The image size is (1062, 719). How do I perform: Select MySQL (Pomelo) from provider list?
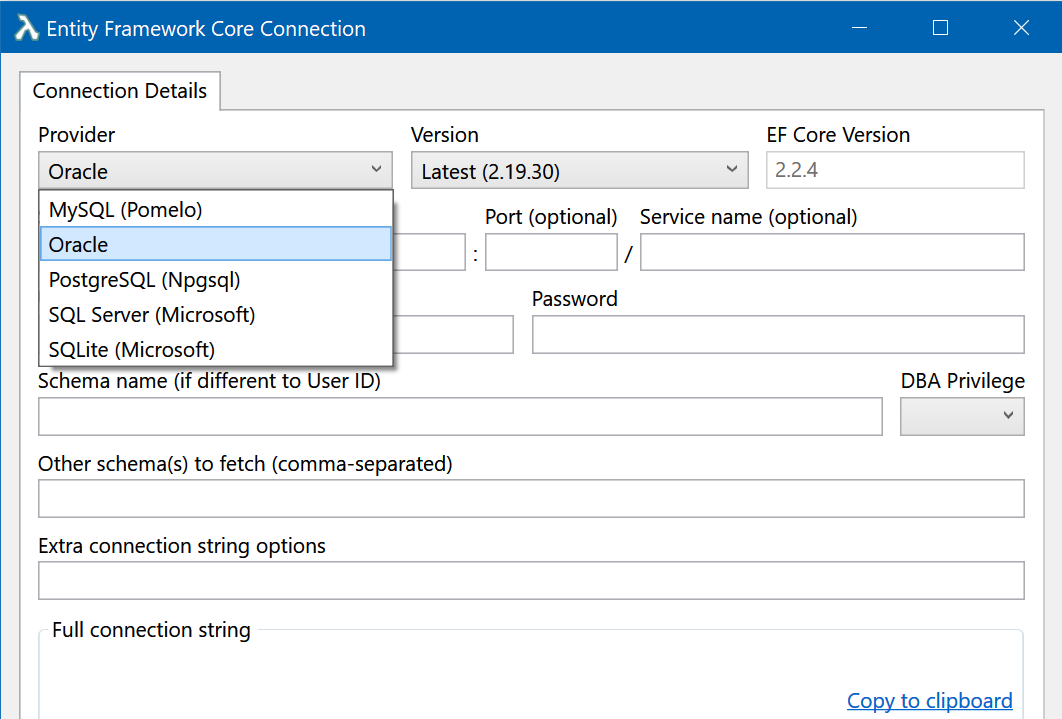click(x=215, y=210)
